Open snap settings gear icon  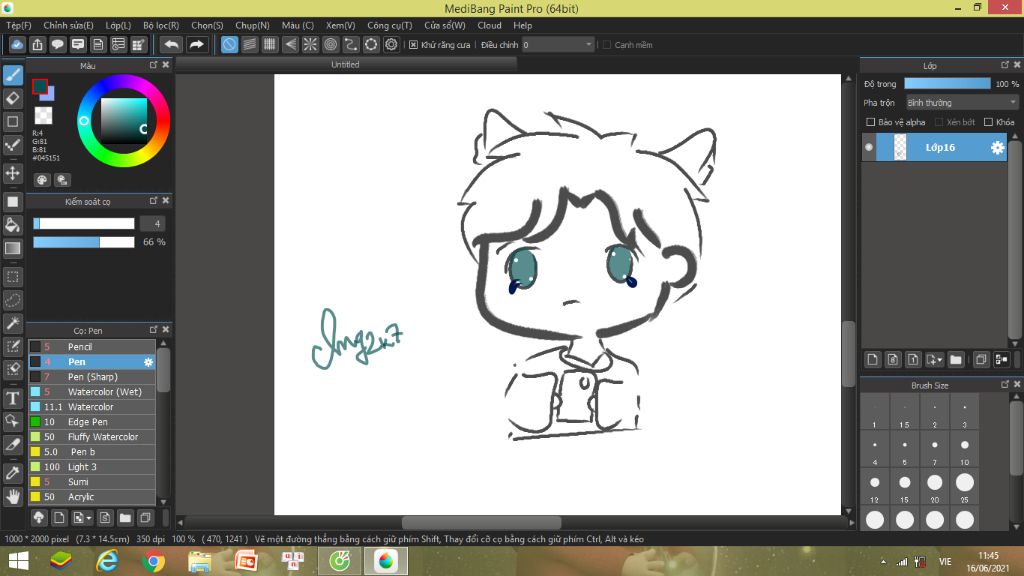click(x=391, y=44)
